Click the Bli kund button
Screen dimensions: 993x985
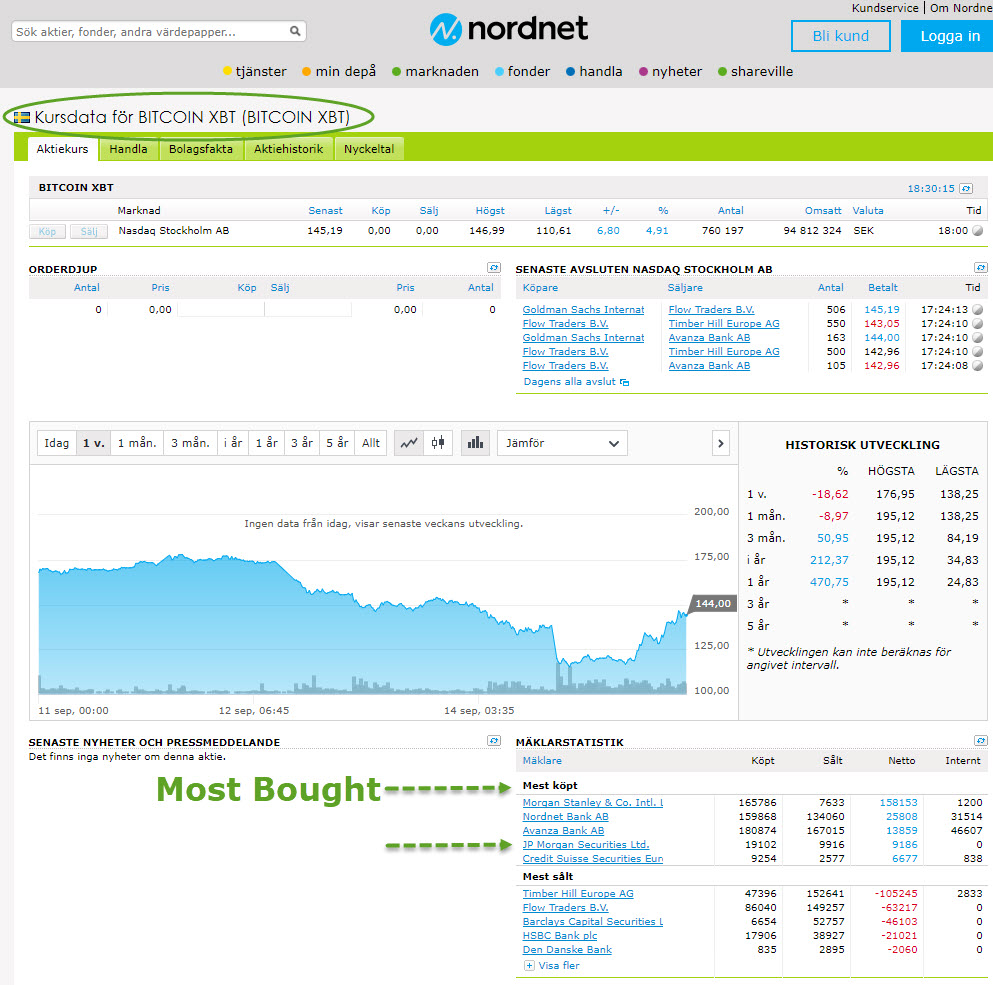tap(840, 36)
